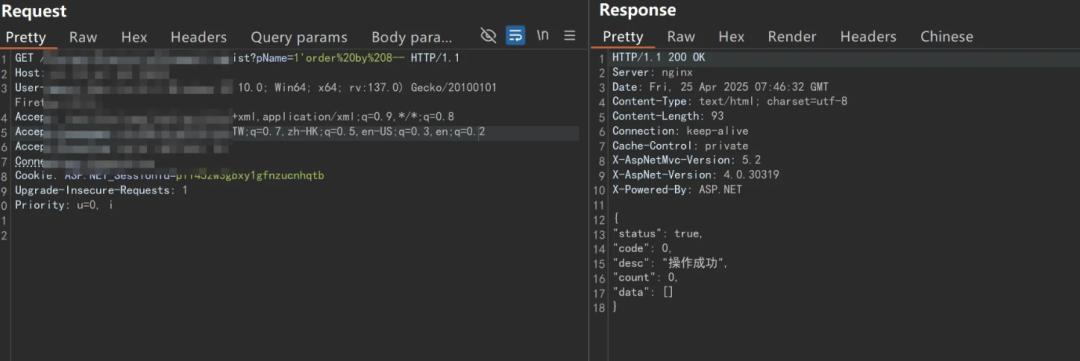This screenshot has height=361, width=1080.
Task: Click the HTTP/1.1 200 OK status line
Action: click(x=658, y=58)
